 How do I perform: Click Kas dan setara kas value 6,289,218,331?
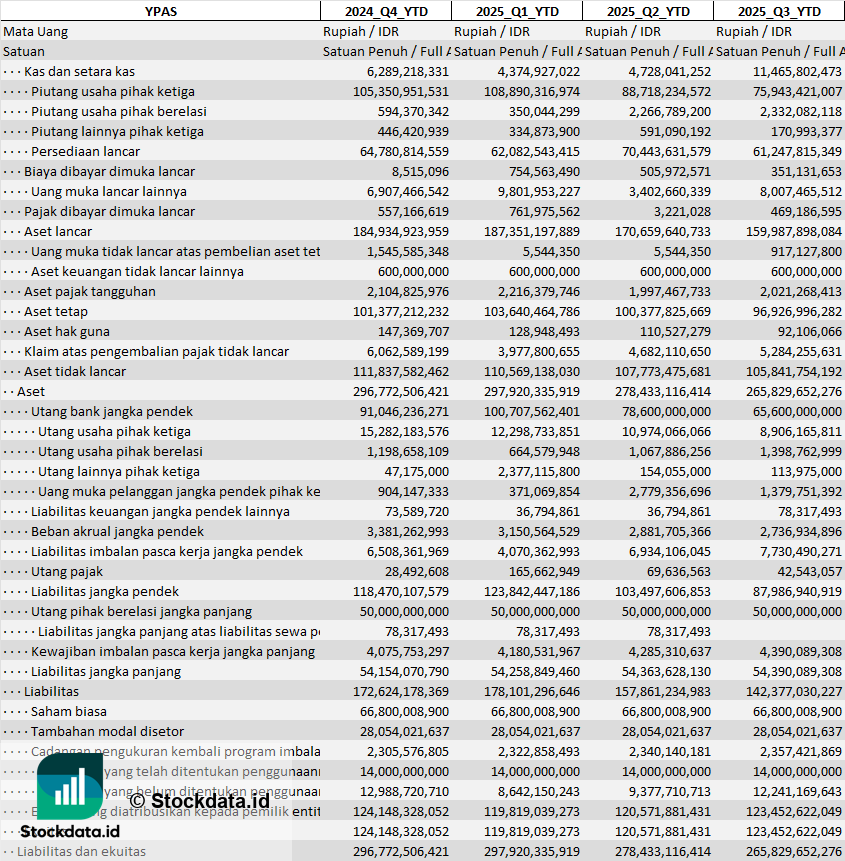(x=407, y=72)
